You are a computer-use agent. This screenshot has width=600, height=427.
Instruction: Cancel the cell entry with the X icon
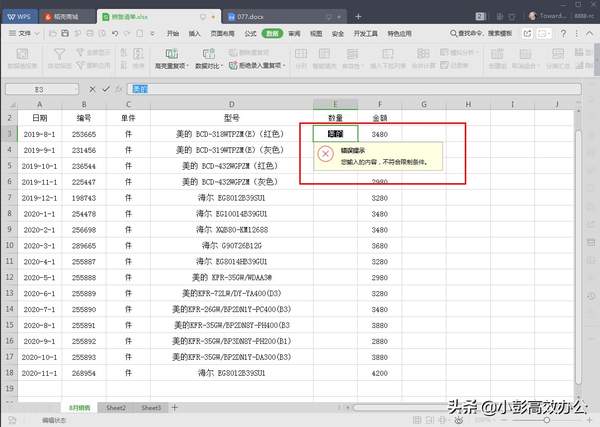(x=92, y=88)
